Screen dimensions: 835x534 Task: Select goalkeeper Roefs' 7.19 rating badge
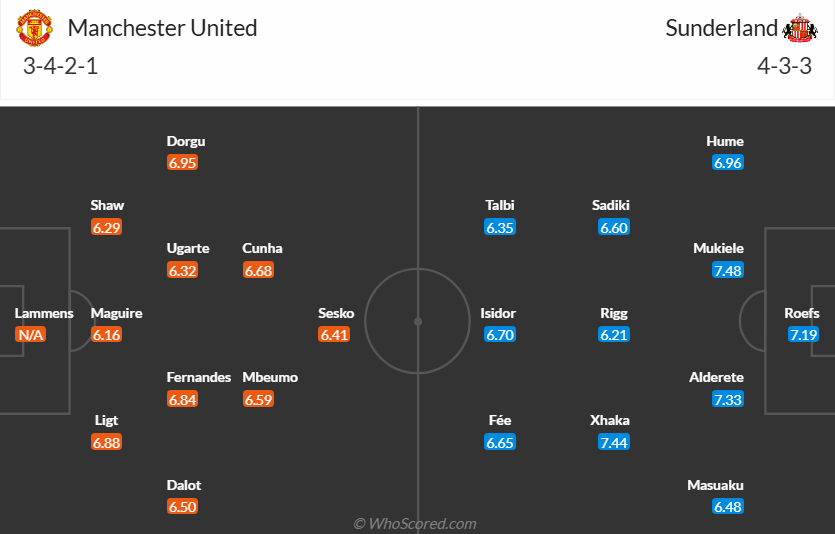pos(804,335)
